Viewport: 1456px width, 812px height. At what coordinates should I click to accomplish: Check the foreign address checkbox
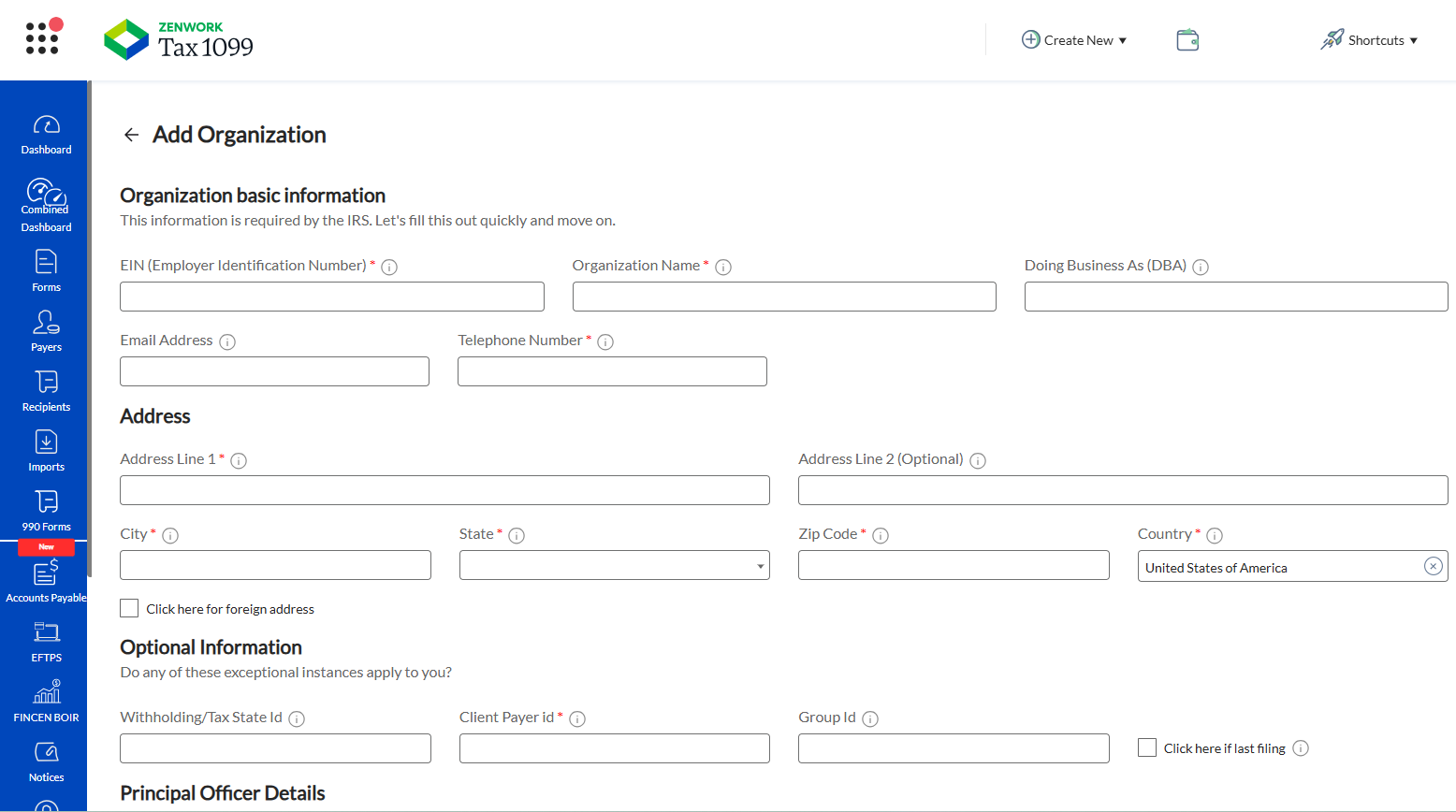pyautogui.click(x=129, y=608)
